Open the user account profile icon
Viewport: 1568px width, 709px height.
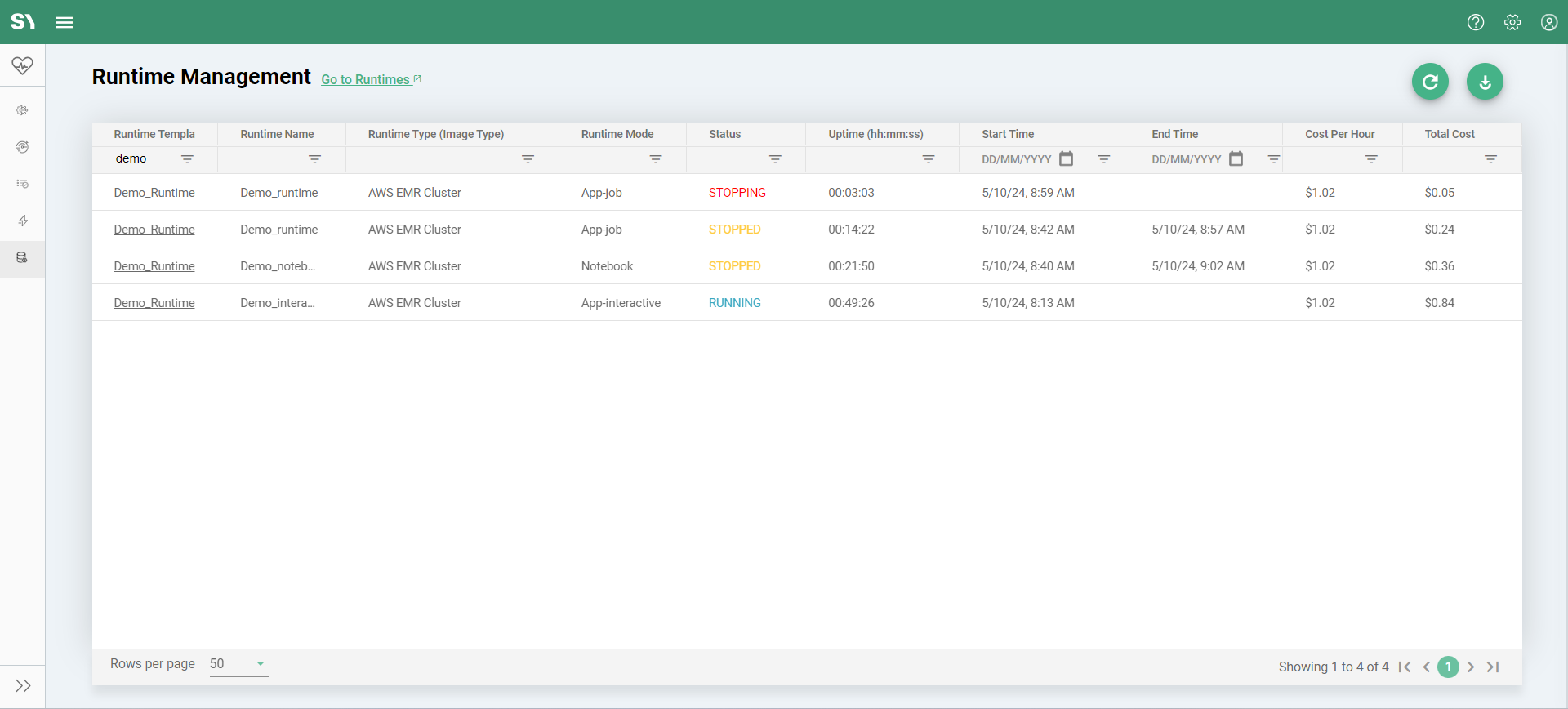click(1548, 22)
